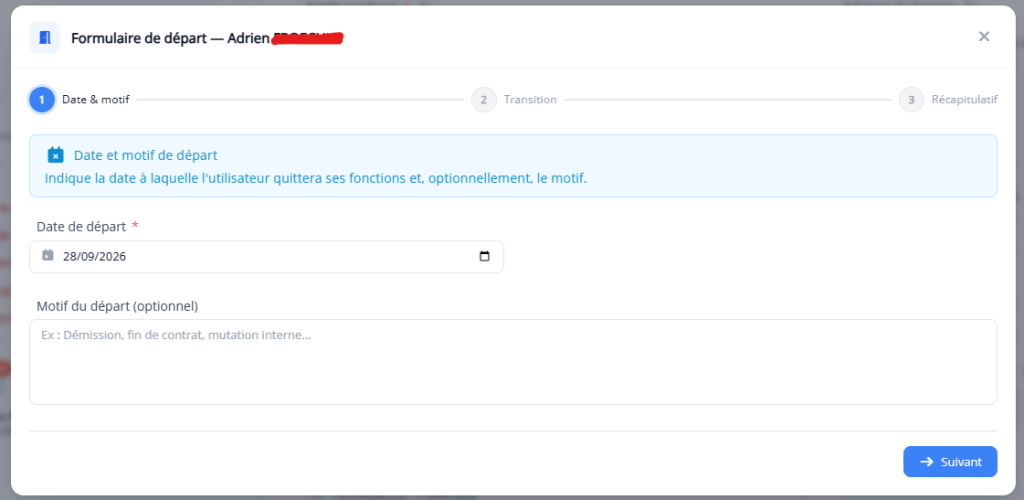Click the calendar icon in info banner
This screenshot has height=500, width=1024.
(56, 155)
